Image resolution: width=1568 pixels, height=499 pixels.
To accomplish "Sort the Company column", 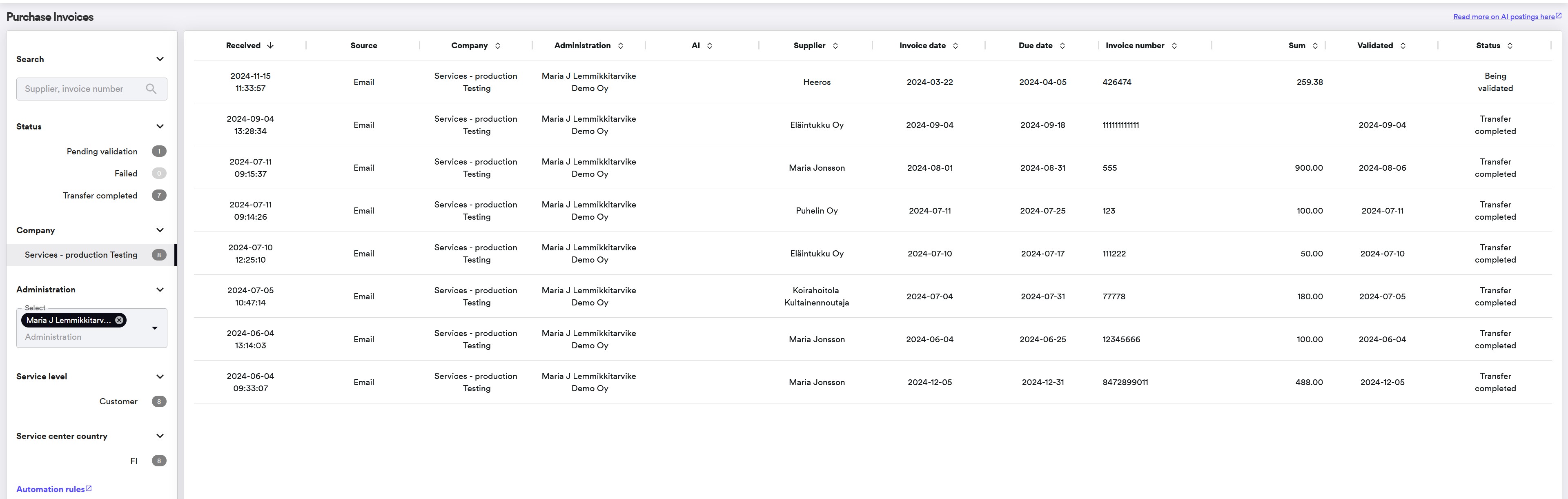I will pyautogui.click(x=497, y=46).
